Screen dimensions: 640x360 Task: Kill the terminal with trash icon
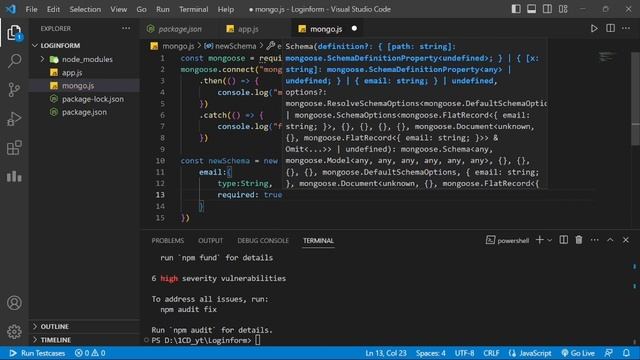(x=579, y=240)
